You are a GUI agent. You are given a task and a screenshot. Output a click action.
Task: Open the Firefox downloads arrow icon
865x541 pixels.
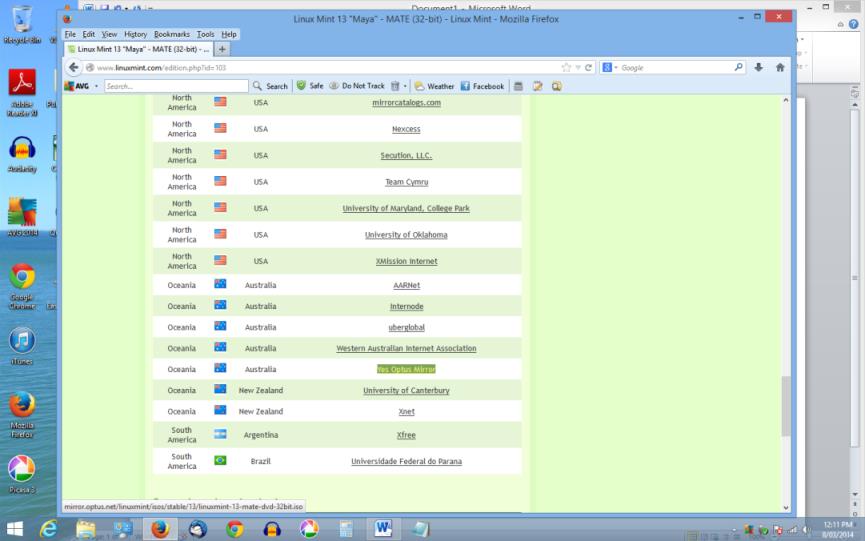(x=759, y=67)
